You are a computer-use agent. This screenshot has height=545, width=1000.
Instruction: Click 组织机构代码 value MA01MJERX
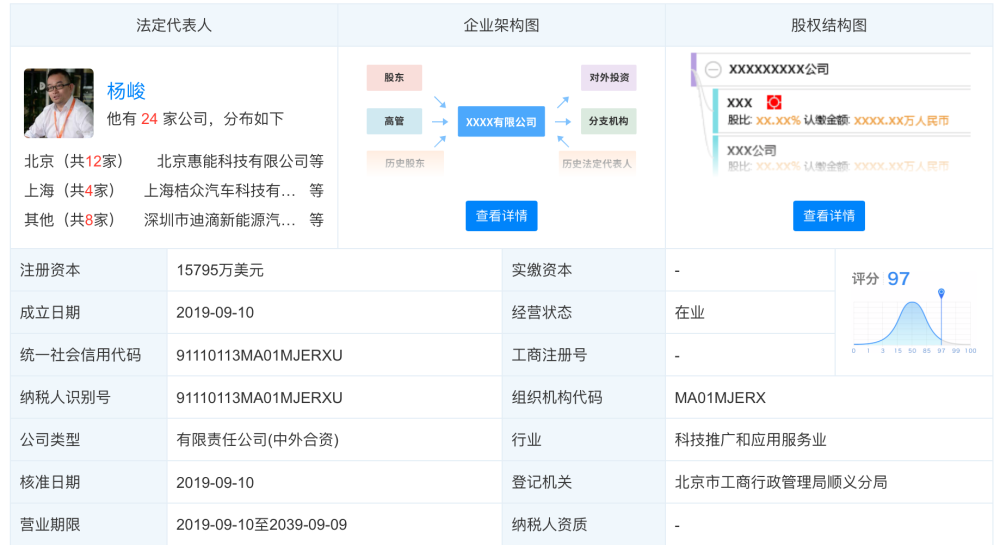[720, 398]
